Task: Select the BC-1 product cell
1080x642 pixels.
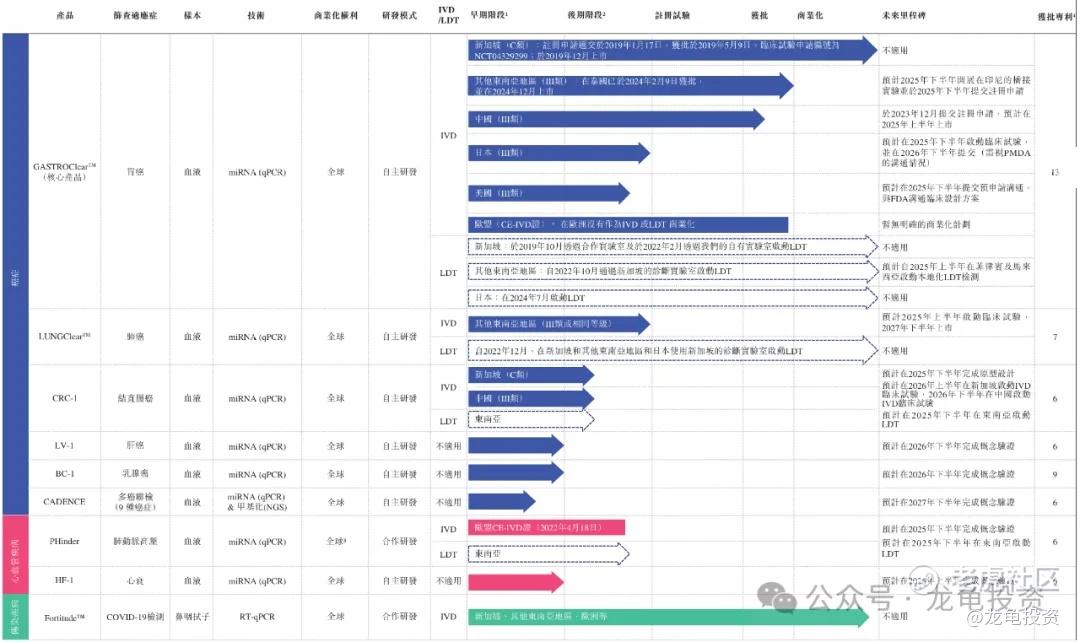Action: 65,474
